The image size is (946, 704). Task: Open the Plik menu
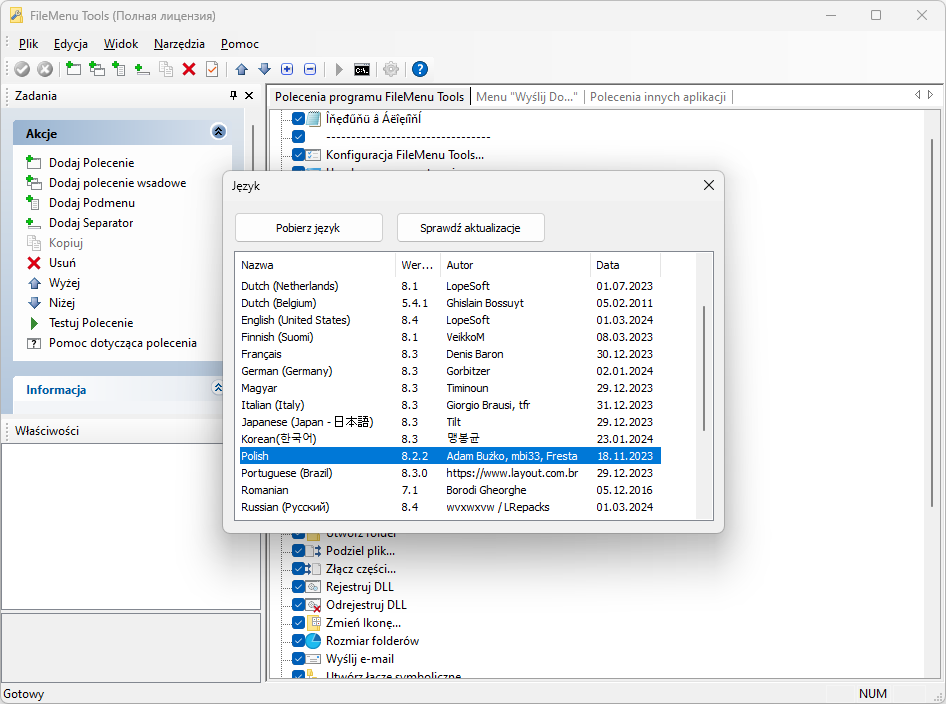(28, 43)
